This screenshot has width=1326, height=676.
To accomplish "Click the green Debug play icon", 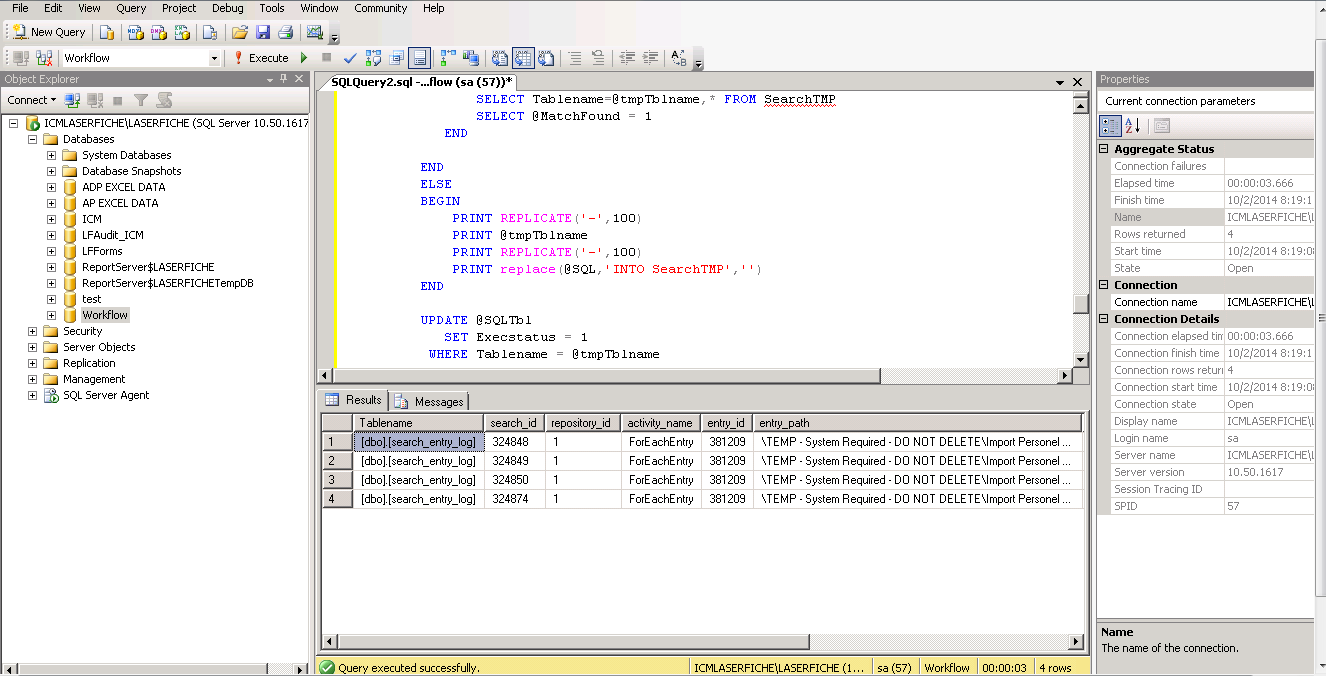I will [x=305, y=58].
